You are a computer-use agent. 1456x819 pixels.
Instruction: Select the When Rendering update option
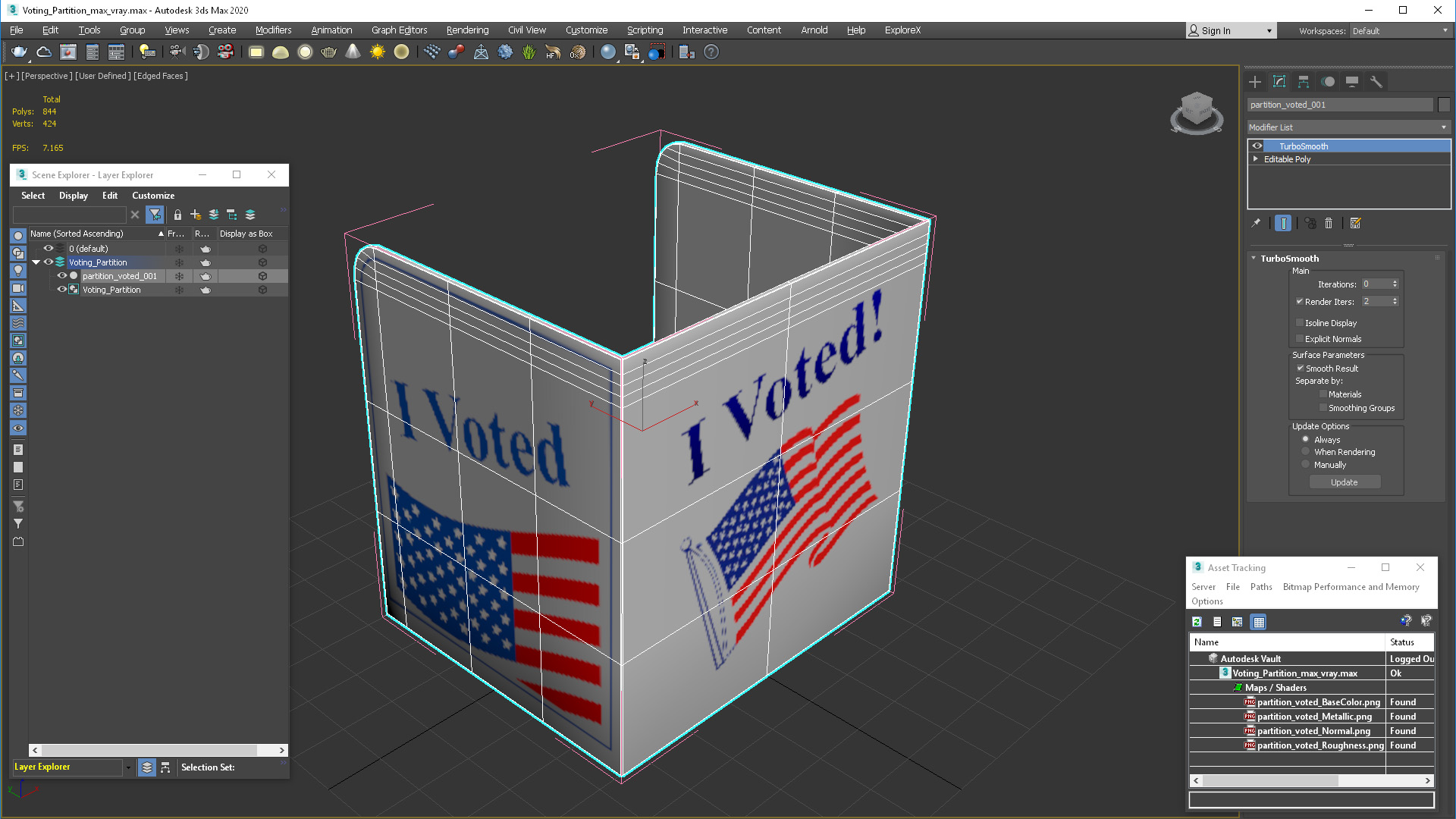pos(1306,451)
